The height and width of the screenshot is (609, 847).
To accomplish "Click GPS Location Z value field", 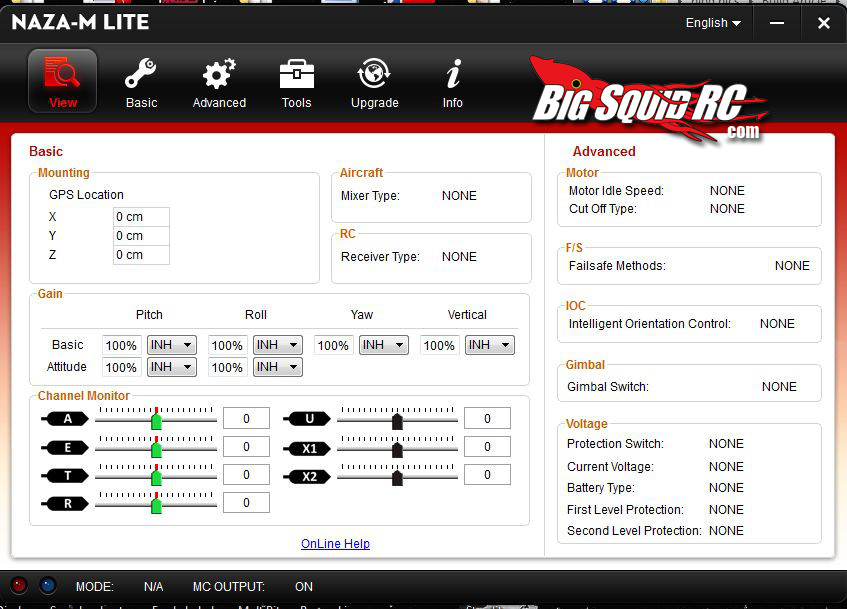I will (141, 255).
